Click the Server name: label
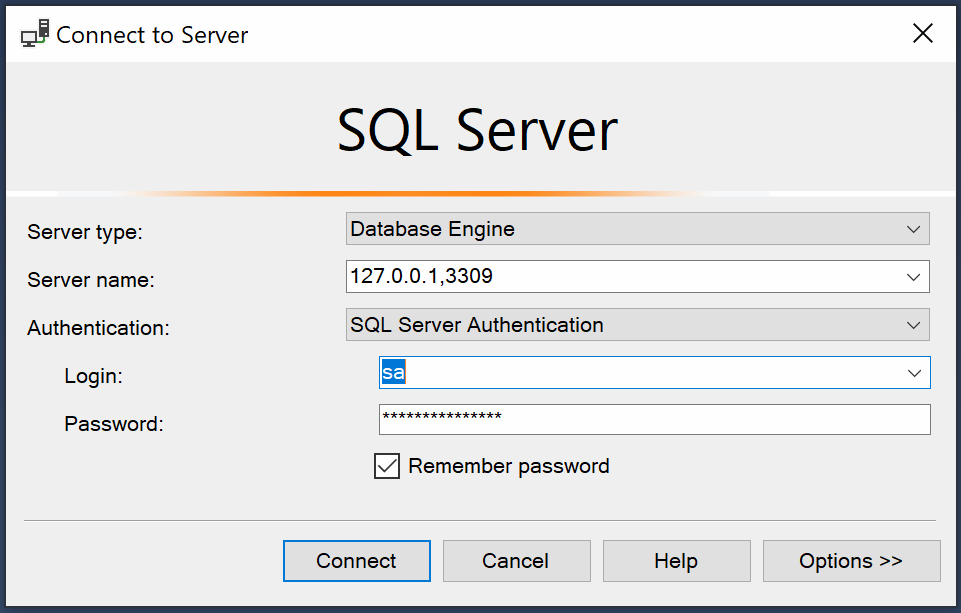 pos(91,280)
